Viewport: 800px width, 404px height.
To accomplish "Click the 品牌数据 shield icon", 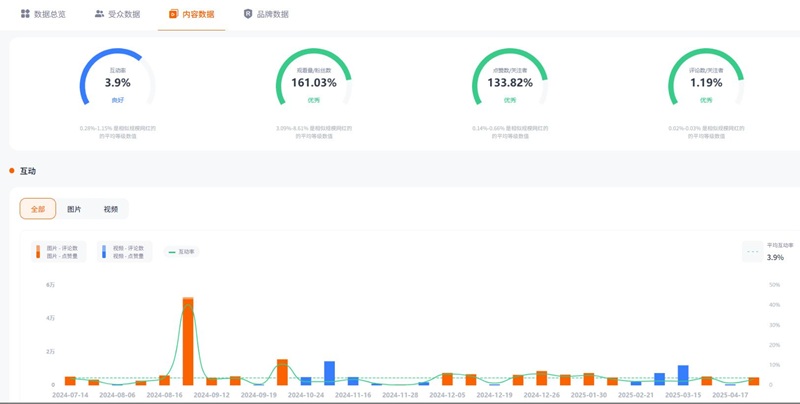I will pos(248,14).
